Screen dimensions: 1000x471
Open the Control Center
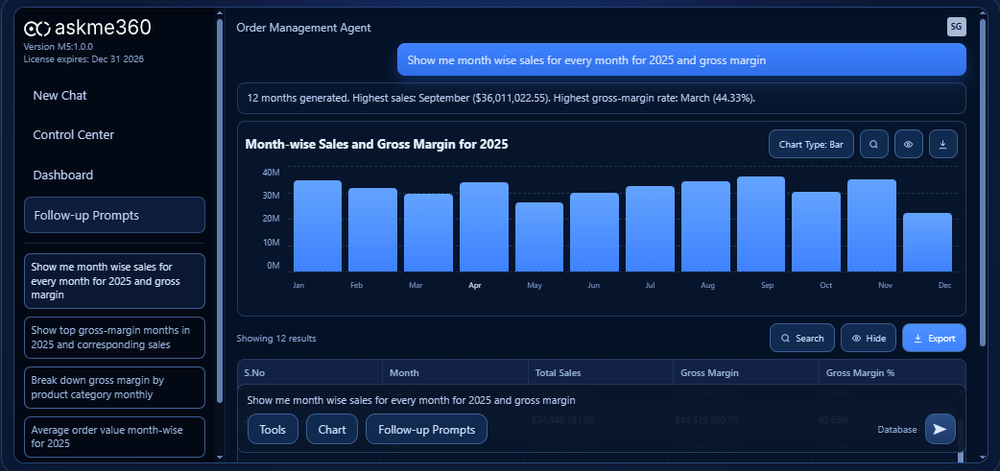(x=73, y=135)
